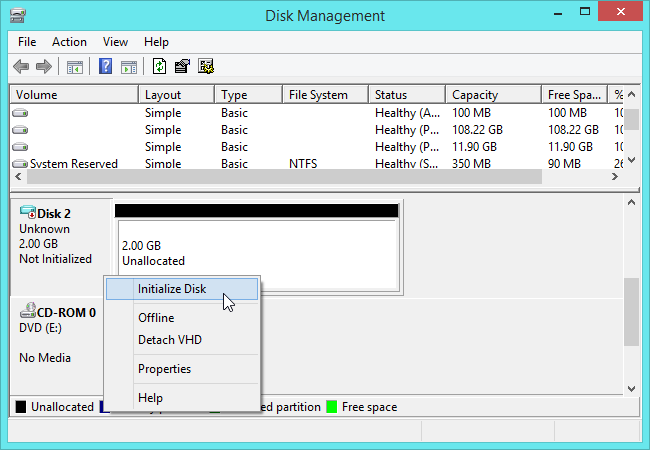The height and width of the screenshot is (450, 650).
Task: Select the CD-ROM 0 drive icon
Action: click(28, 310)
